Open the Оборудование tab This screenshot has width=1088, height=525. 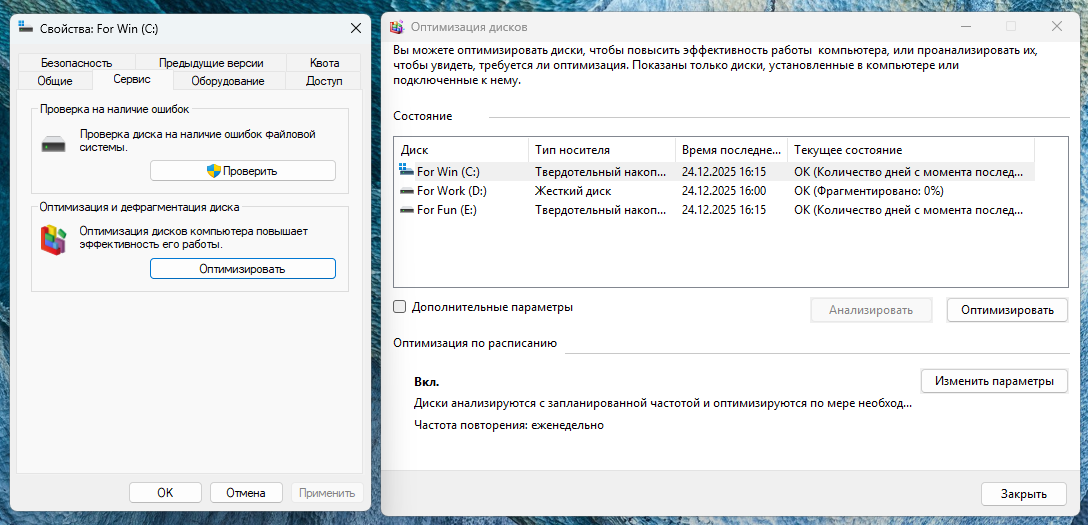[228, 81]
